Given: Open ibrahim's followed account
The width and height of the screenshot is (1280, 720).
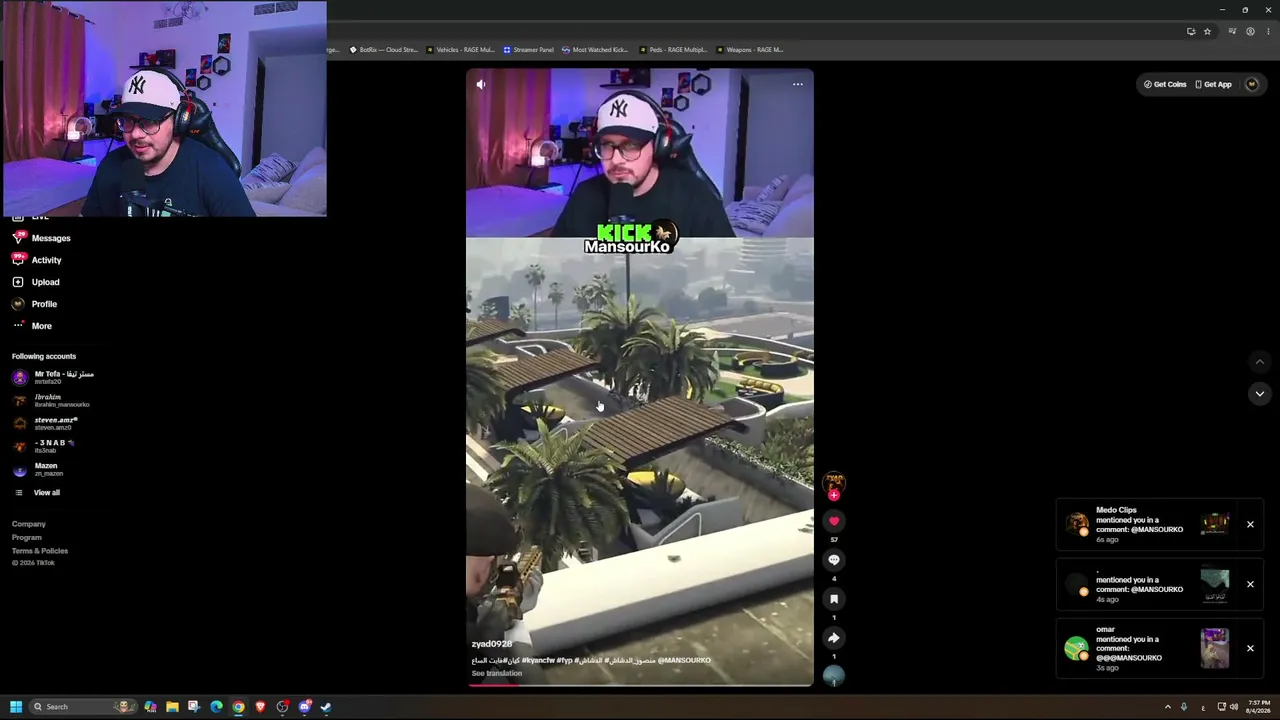Looking at the screenshot, I should tap(52, 400).
